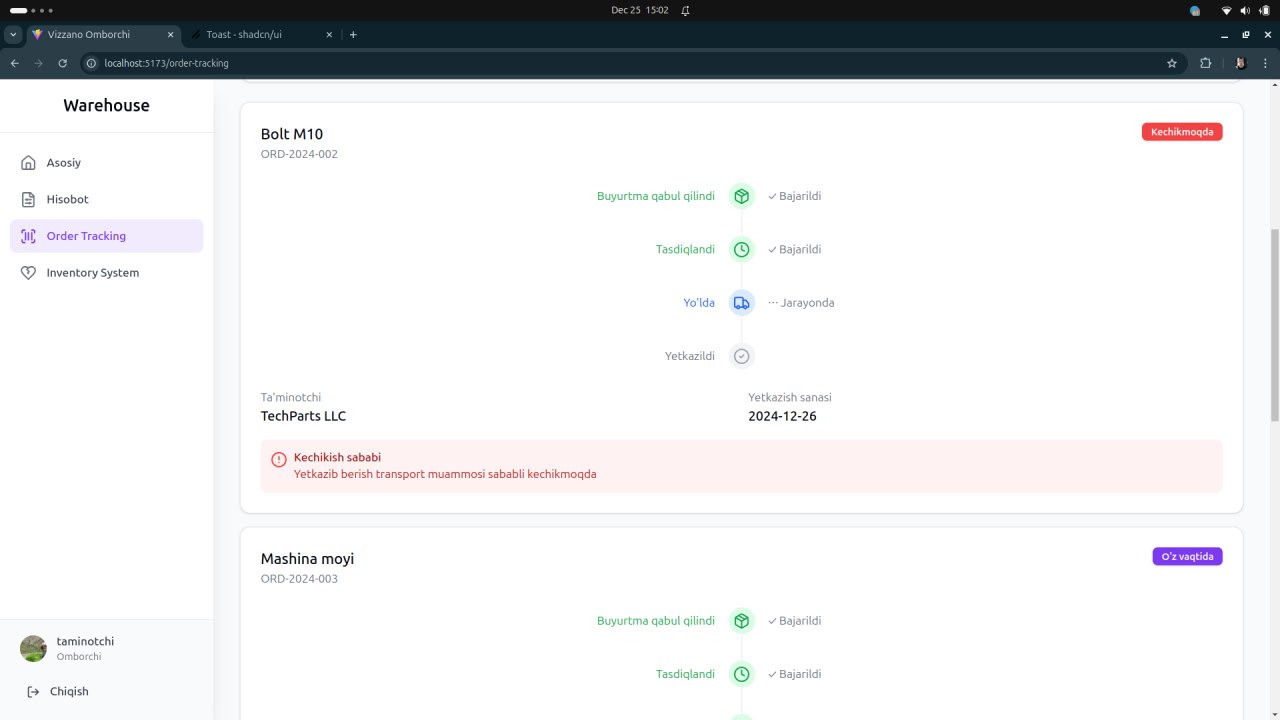This screenshot has height=720, width=1280.
Task: Open the browser tab search dropdown arrow
Action: pyautogui.click(x=13, y=34)
